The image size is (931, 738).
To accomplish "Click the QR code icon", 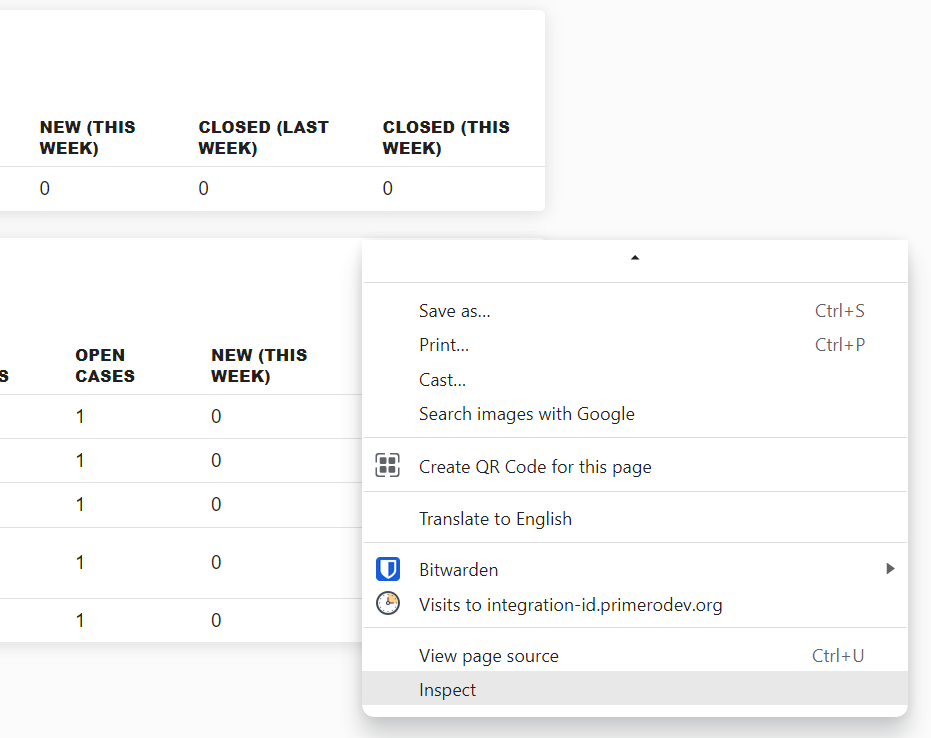I will 388,465.
